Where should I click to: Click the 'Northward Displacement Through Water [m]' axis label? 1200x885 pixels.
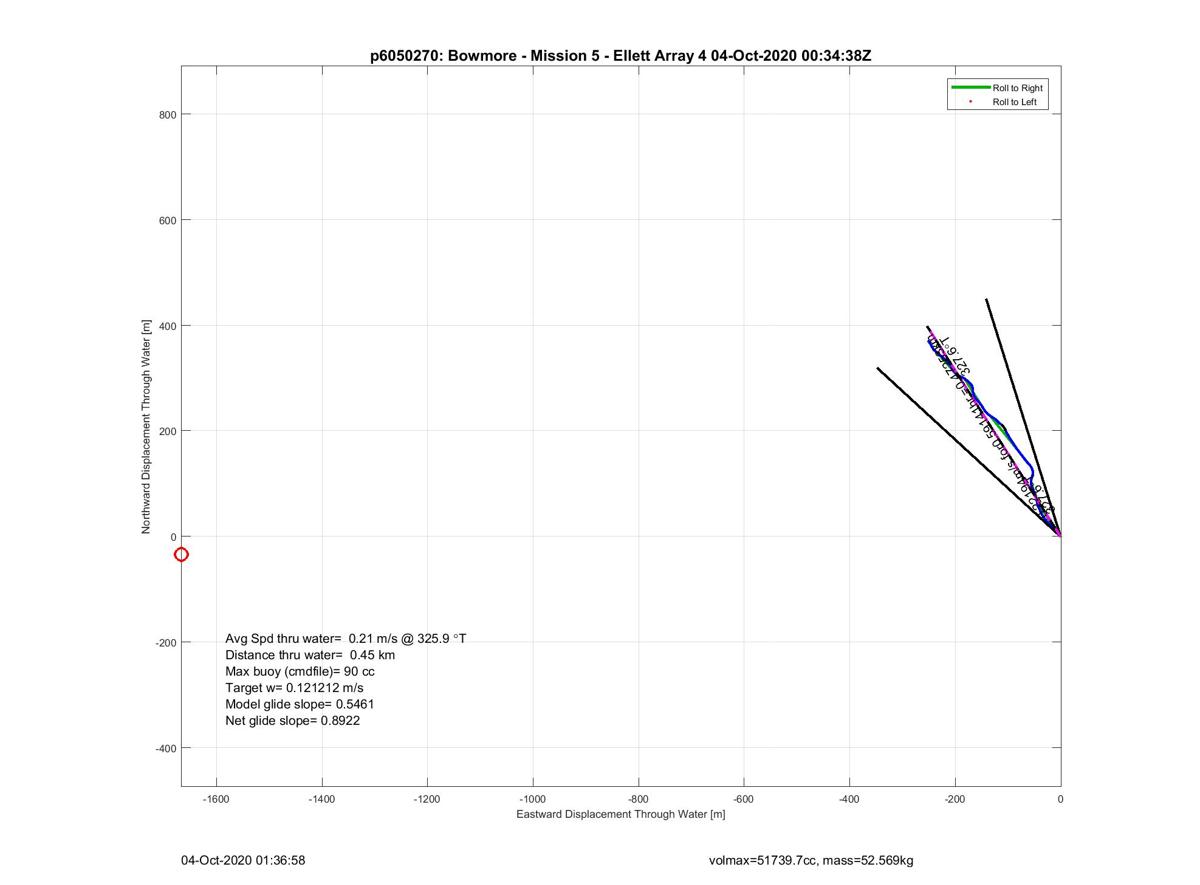146,427
